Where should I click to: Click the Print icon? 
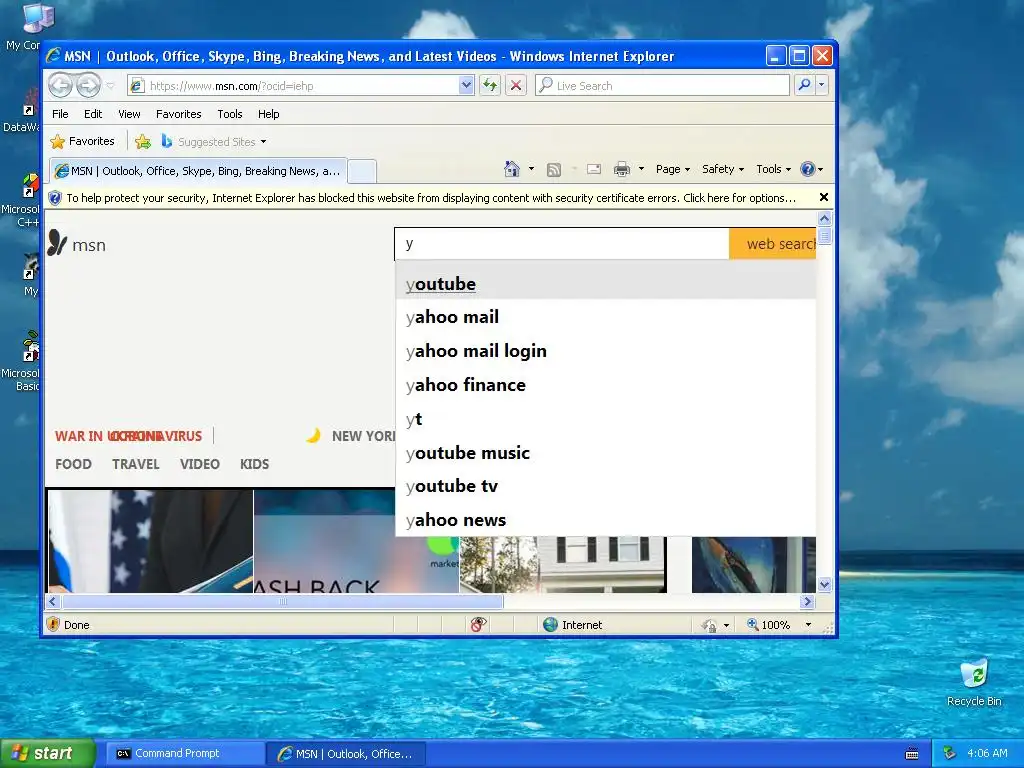(622, 170)
